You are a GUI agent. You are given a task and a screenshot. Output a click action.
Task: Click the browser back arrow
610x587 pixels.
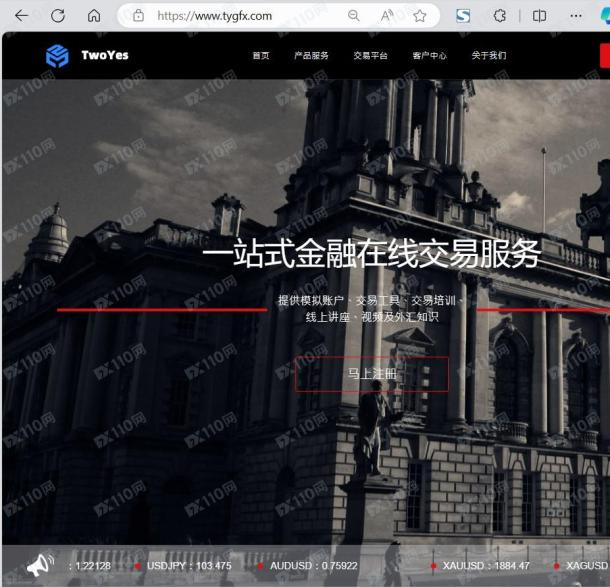coord(21,16)
